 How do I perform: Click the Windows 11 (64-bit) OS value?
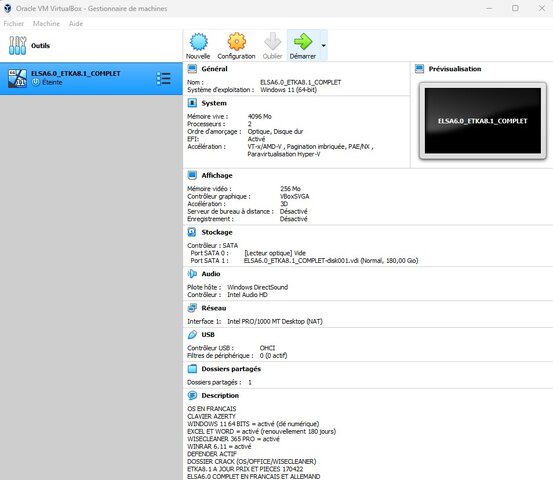(288, 90)
